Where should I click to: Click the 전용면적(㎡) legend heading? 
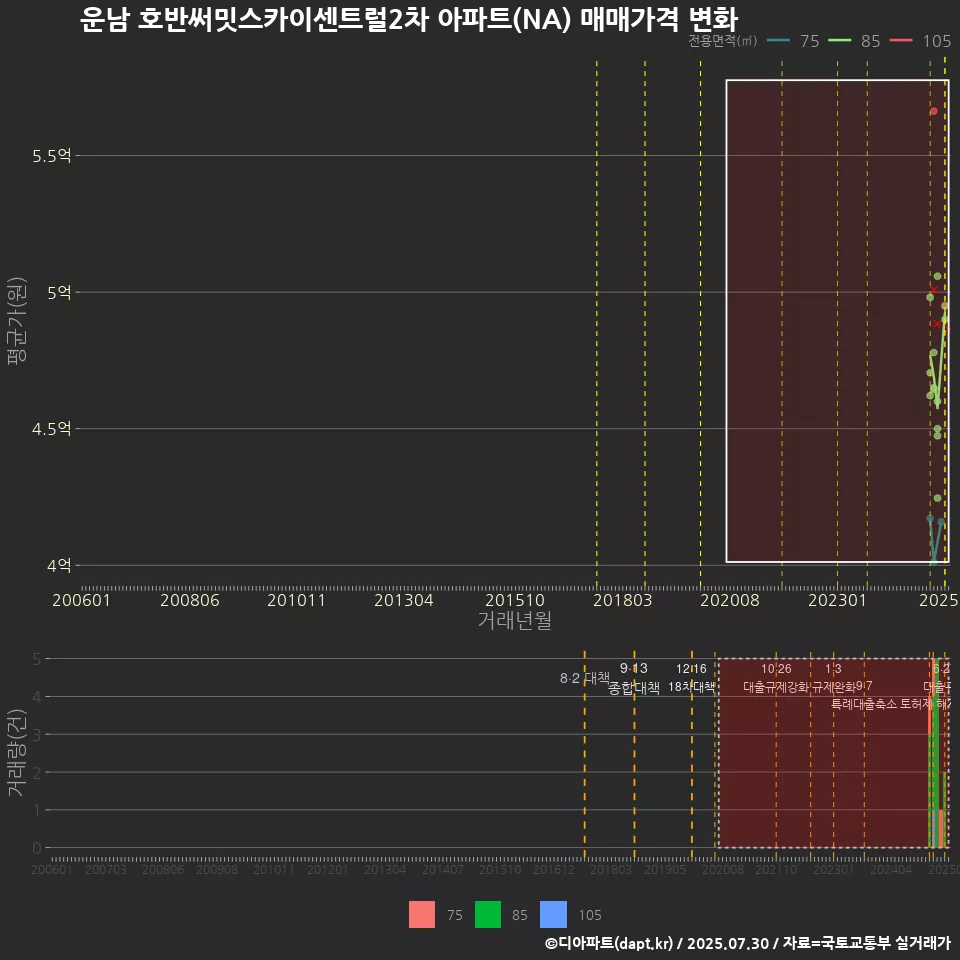point(722,40)
